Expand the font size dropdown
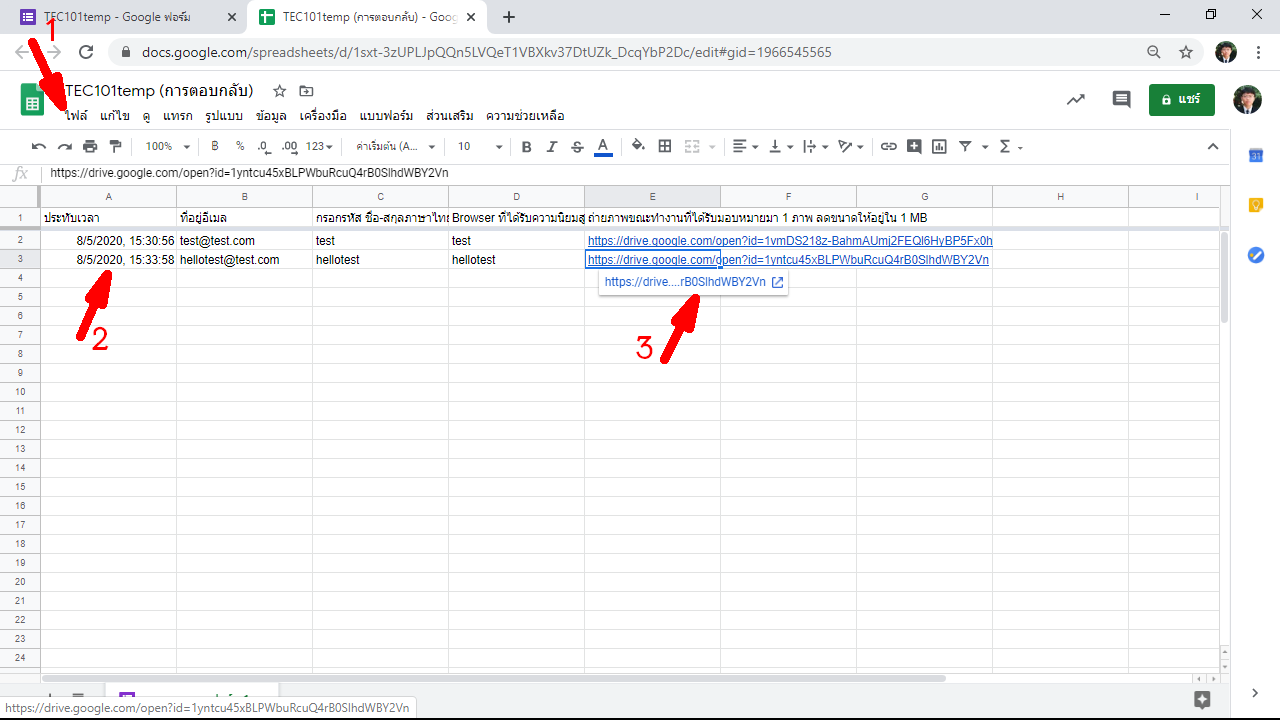1280x721 pixels. pos(480,147)
